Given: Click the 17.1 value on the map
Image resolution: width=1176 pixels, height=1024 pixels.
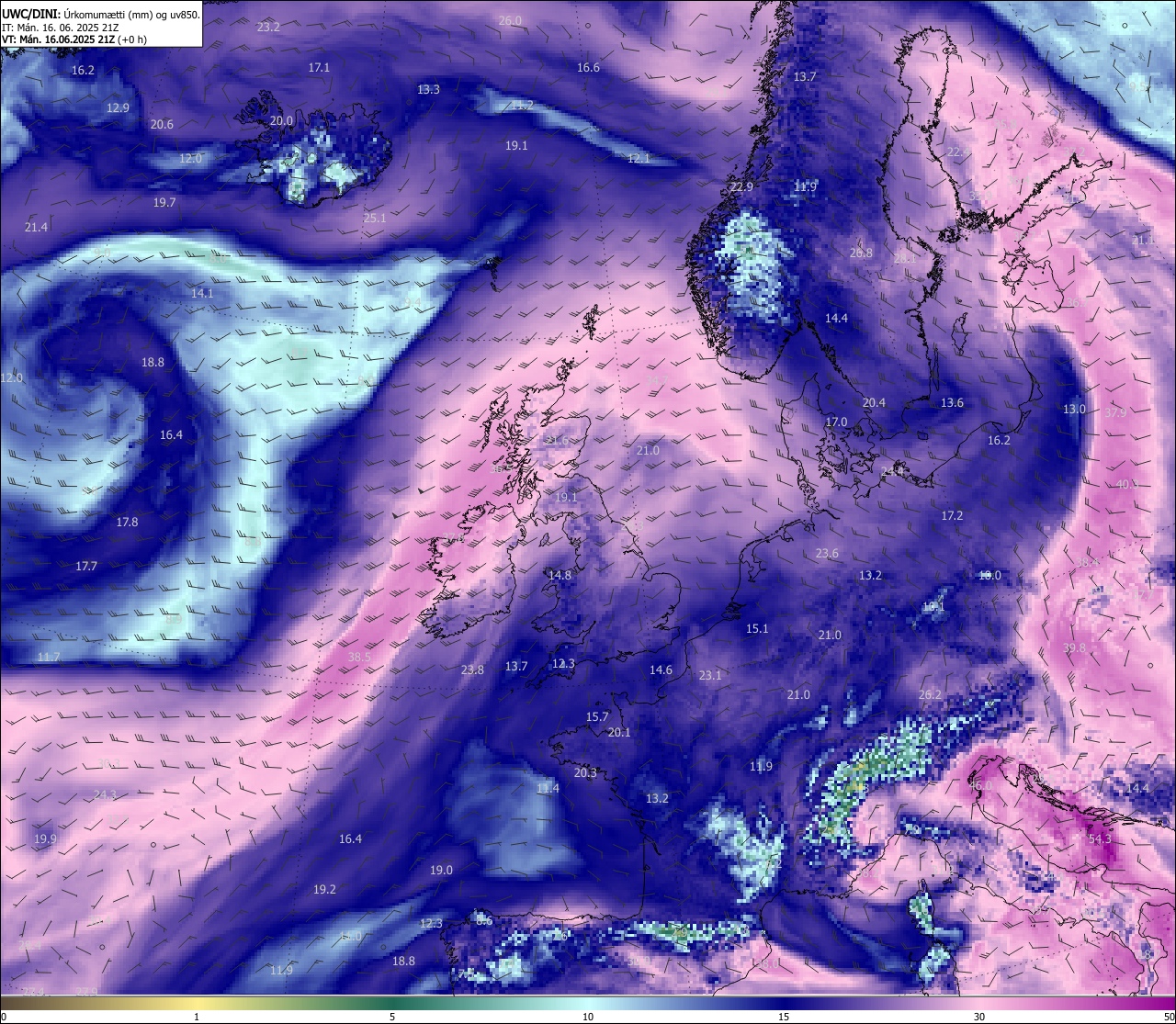Looking at the screenshot, I should 319,67.
